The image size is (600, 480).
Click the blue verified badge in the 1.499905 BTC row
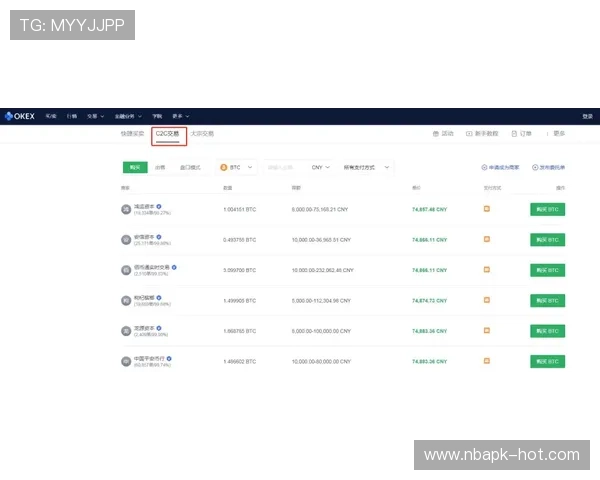point(159,297)
